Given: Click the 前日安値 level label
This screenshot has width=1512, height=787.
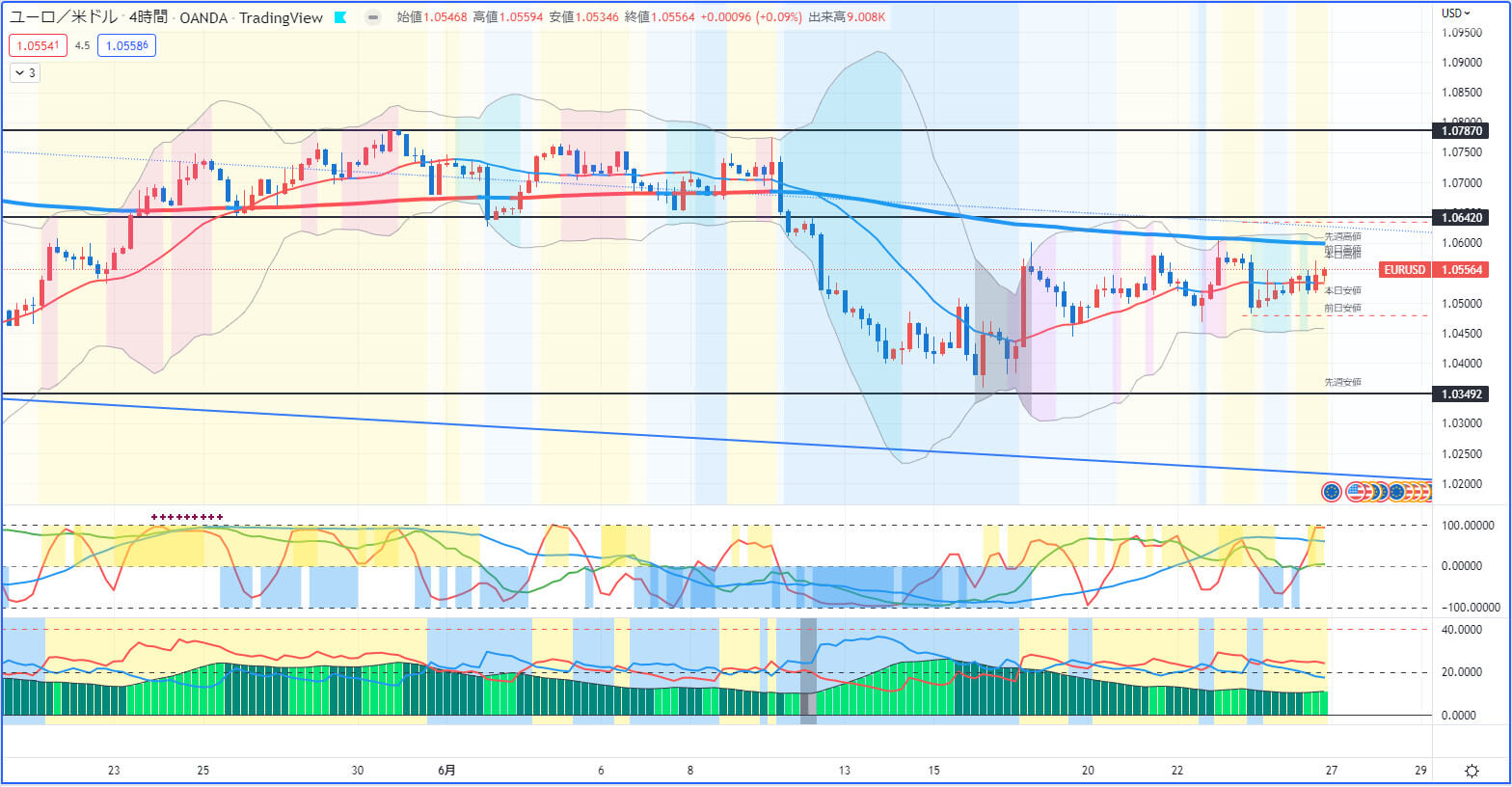Looking at the screenshot, I should 1342,308.
